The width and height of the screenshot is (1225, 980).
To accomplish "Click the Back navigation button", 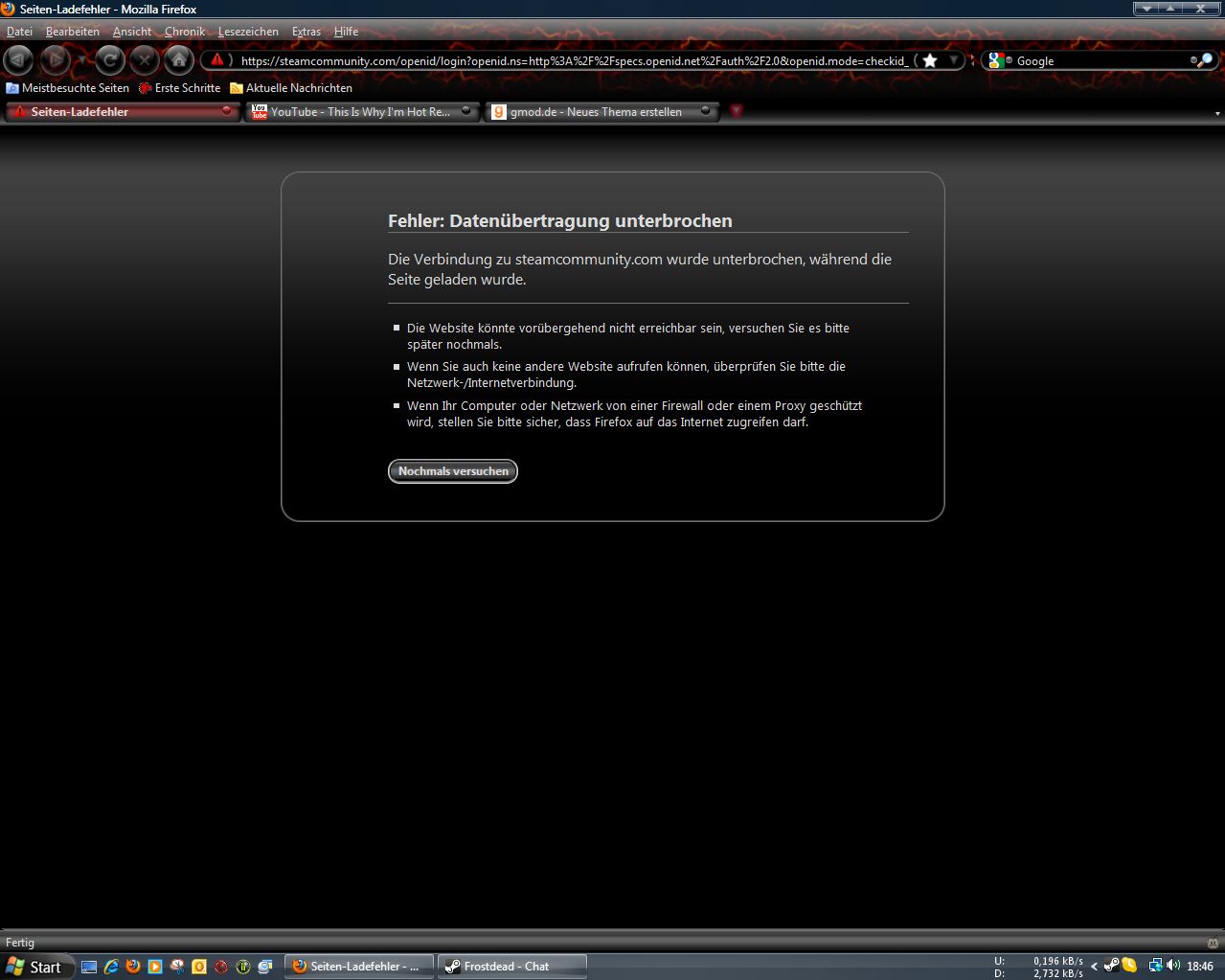I will (x=18, y=60).
